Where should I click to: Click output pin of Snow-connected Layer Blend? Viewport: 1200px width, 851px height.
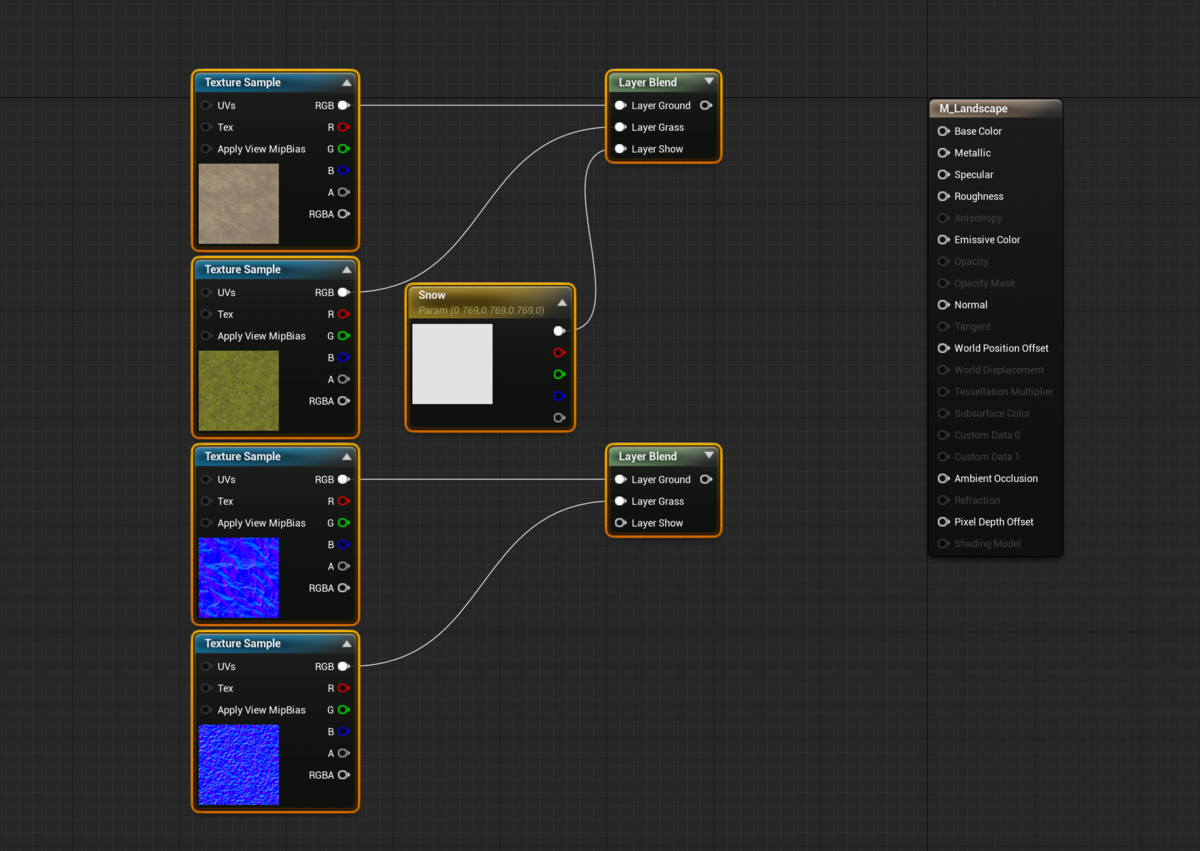(x=706, y=105)
